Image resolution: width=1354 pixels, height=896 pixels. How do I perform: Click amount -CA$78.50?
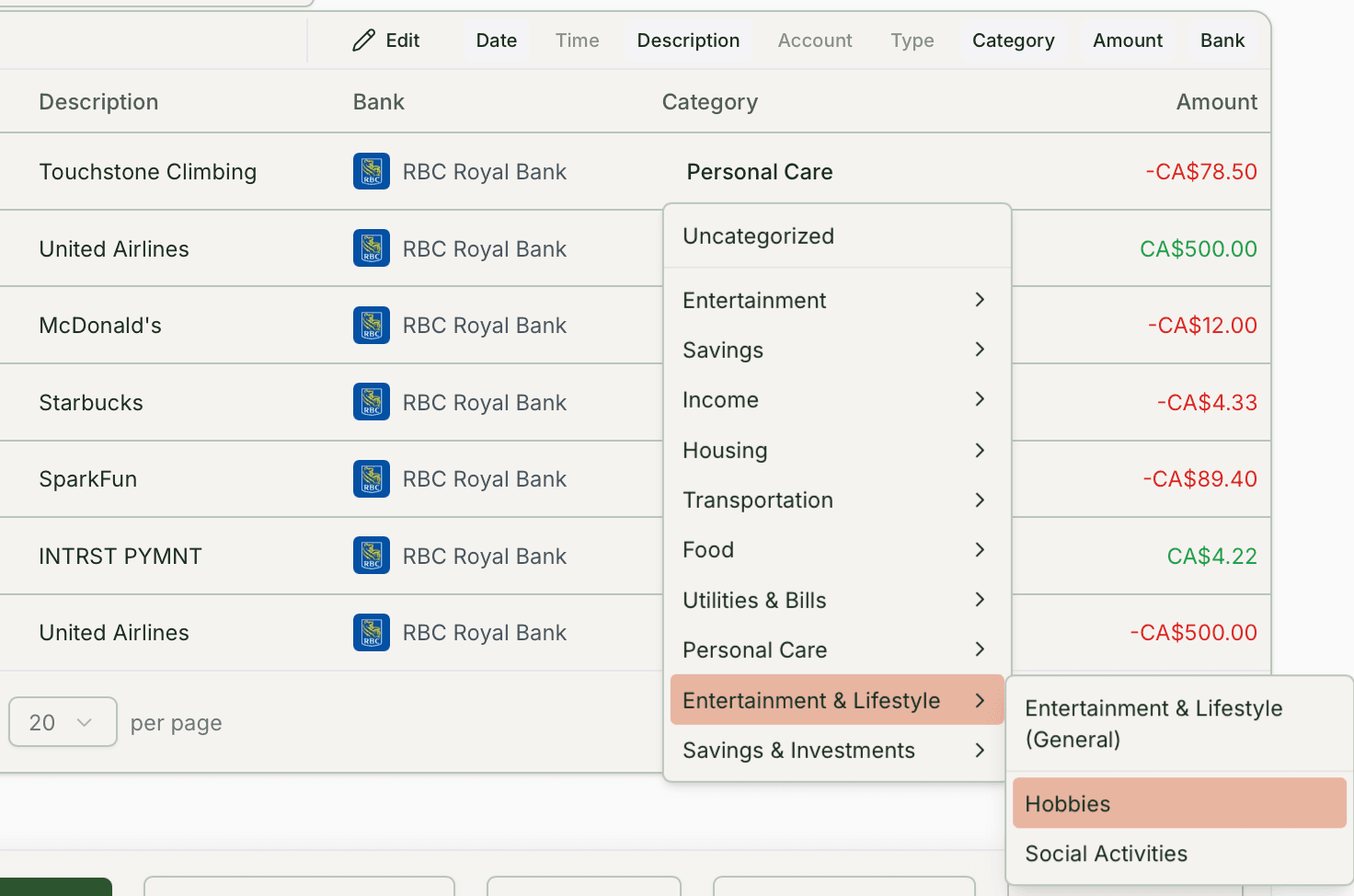(1201, 172)
